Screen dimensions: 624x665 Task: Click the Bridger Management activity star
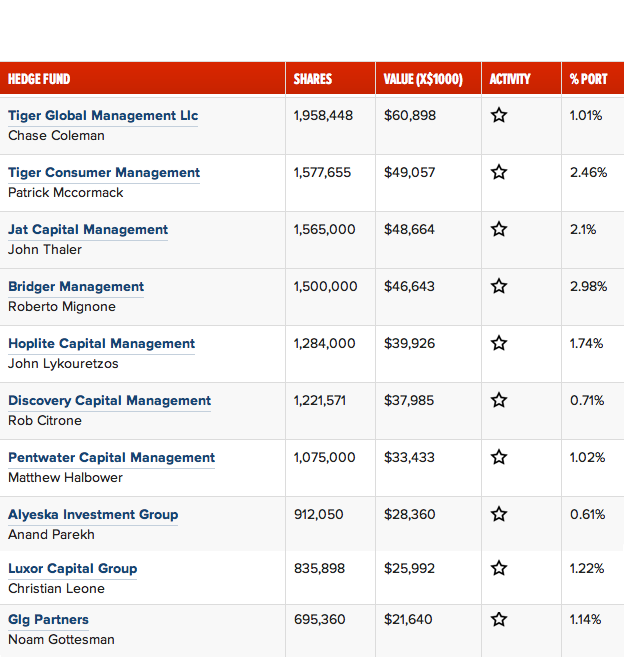(x=499, y=286)
